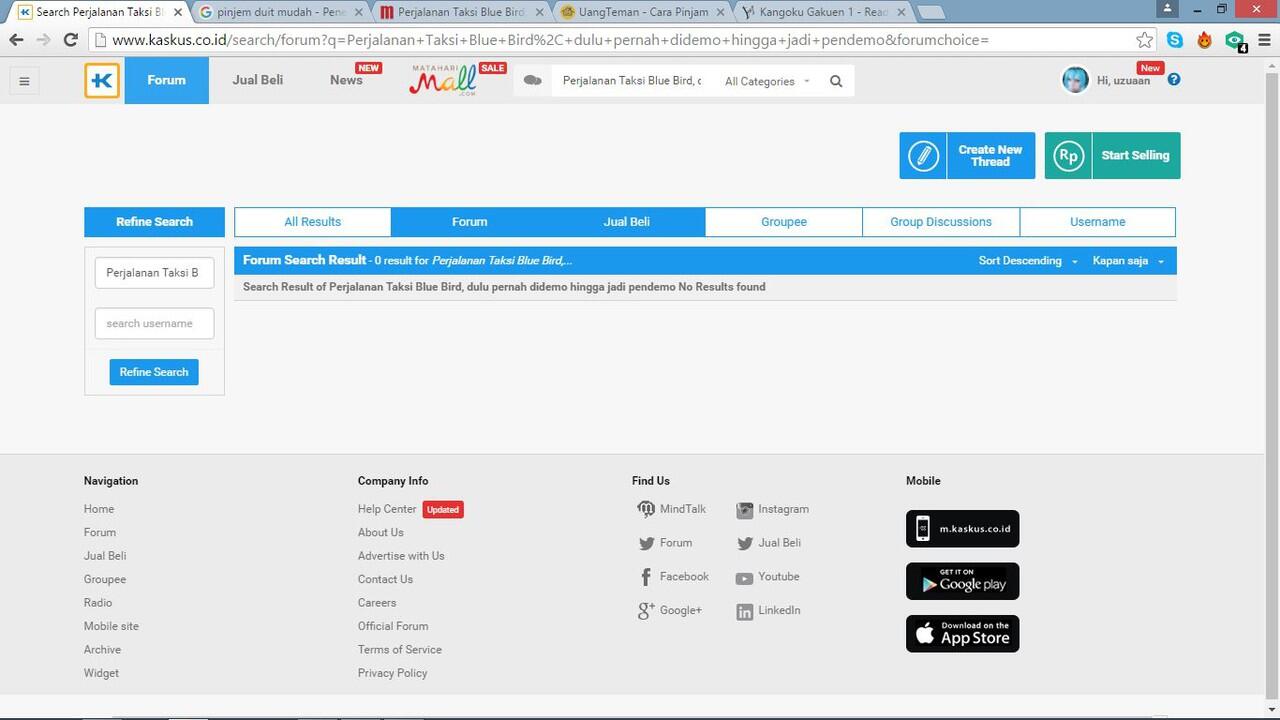This screenshot has height=720, width=1280.
Task: Open the Privacy Policy link
Action: coord(392,673)
